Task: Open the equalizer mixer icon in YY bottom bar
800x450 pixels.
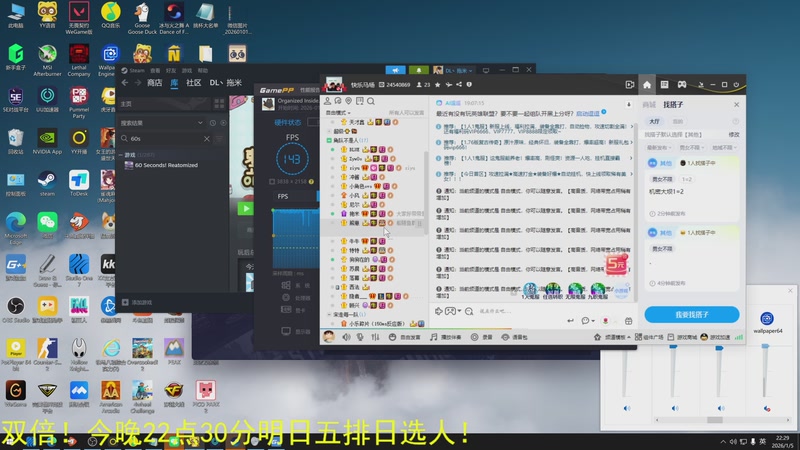Action: pyautogui.click(x=376, y=337)
